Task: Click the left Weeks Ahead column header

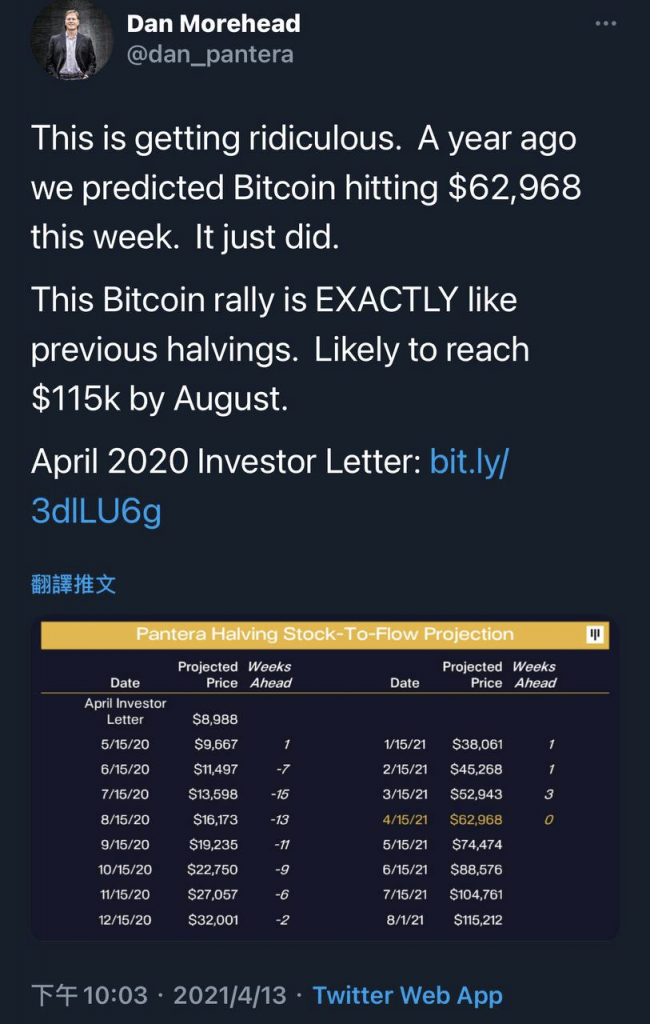Action: coord(270,675)
